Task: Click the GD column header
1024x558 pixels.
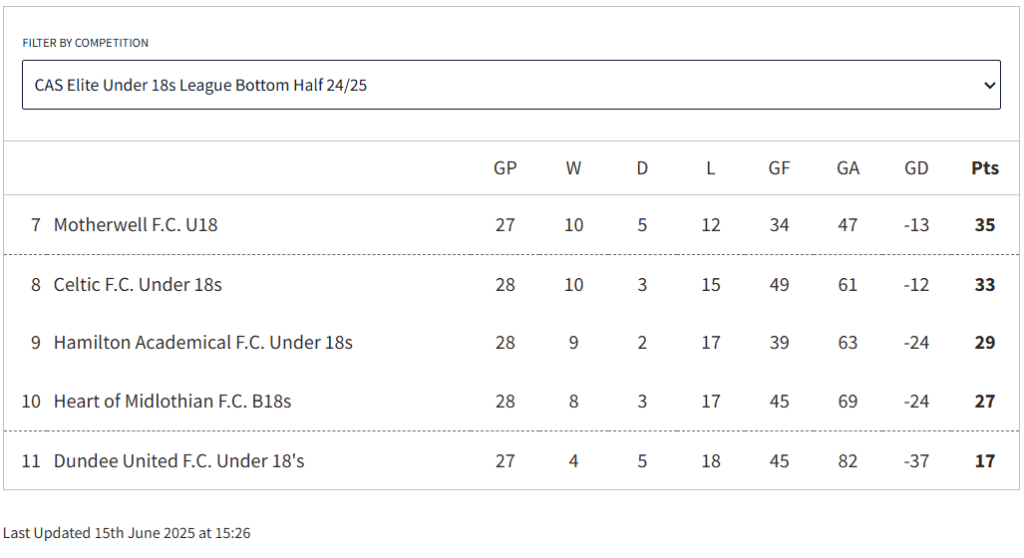Action: [x=916, y=169]
